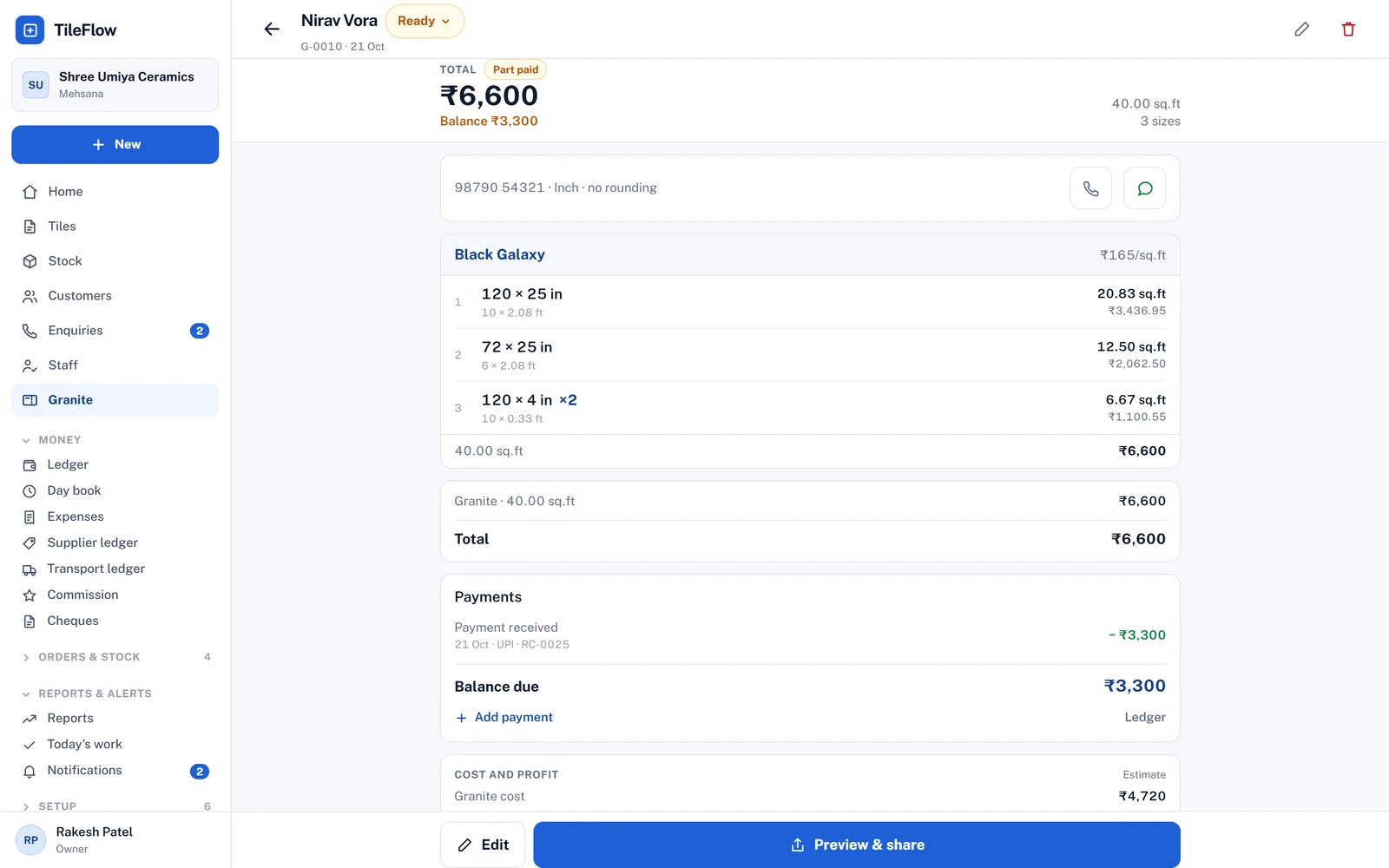The image size is (1389, 868).
Task: Open Expenses page
Action: [x=115, y=517]
